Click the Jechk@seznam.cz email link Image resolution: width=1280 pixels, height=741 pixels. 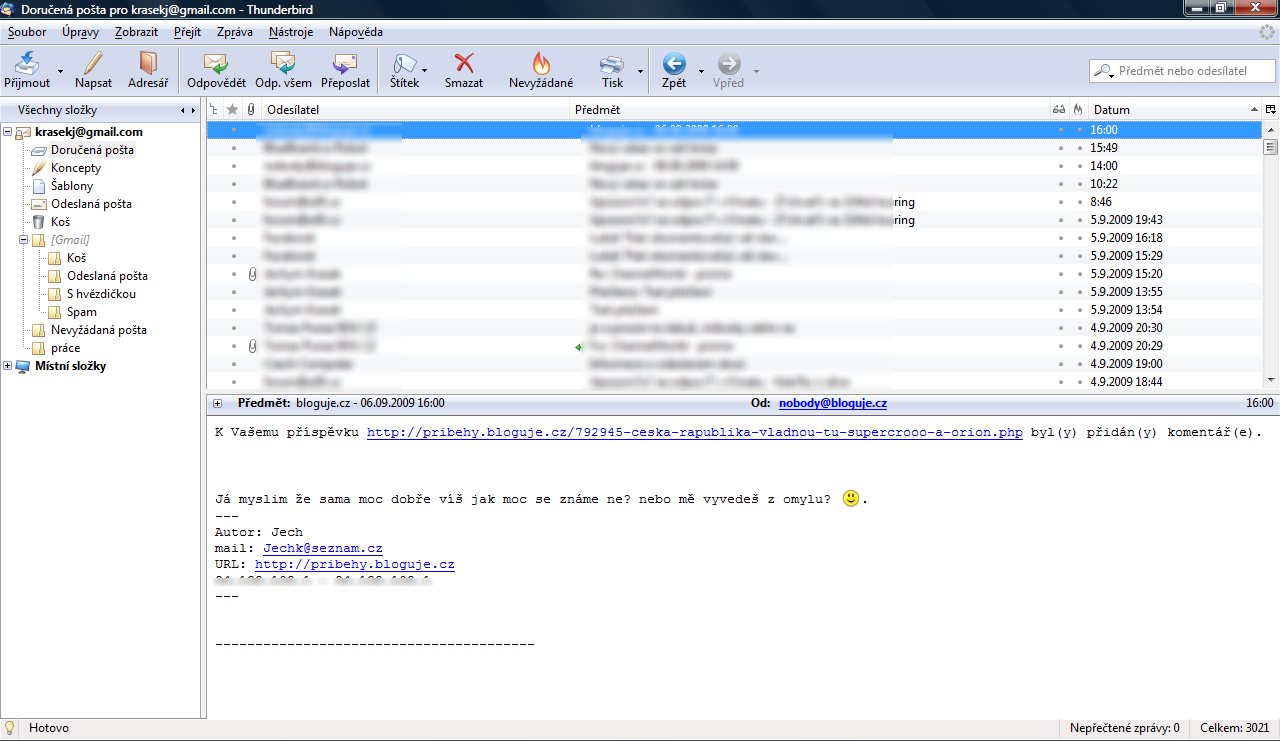click(x=323, y=549)
